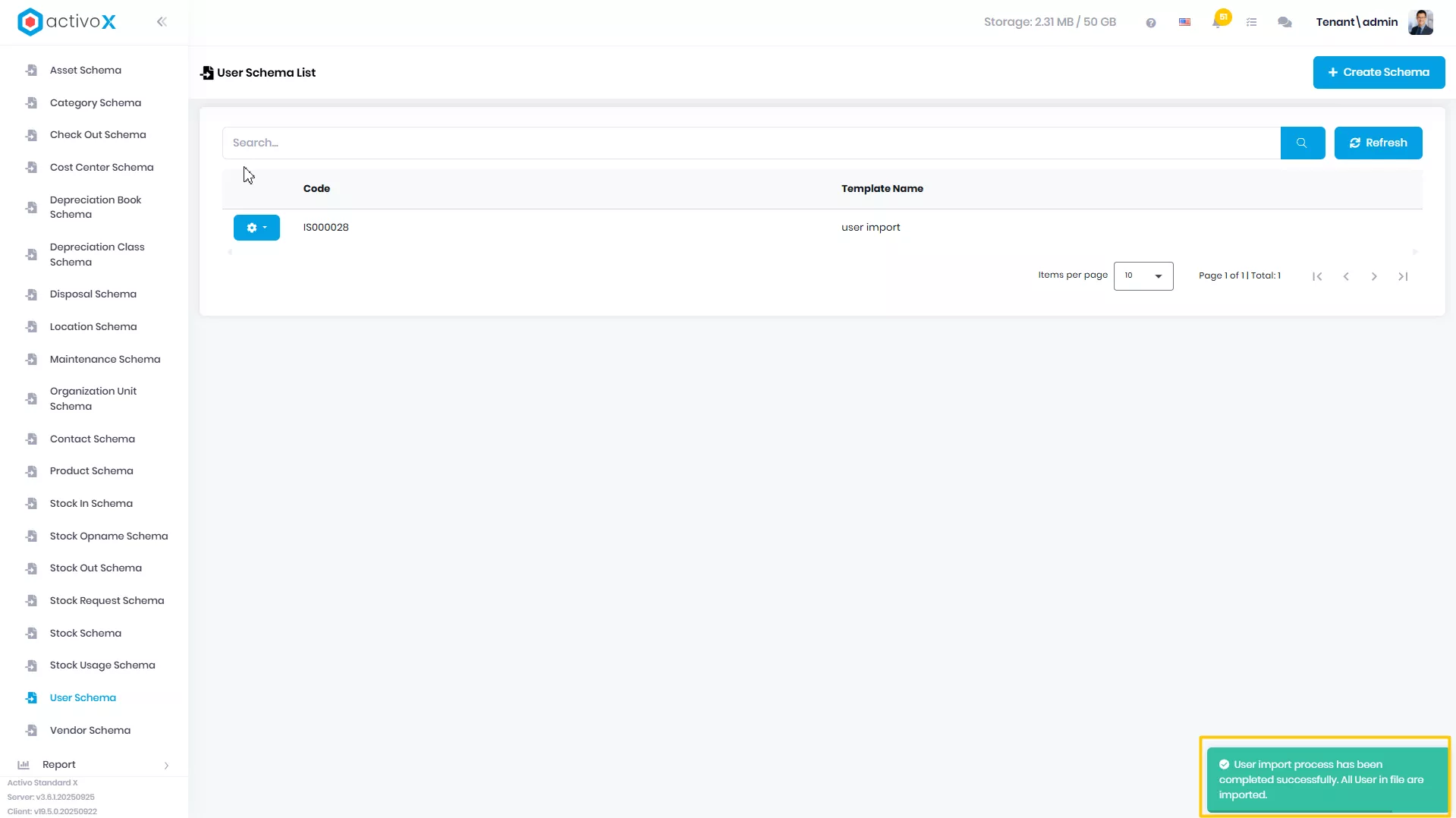Select Contact Schema menu item

pos(94,439)
